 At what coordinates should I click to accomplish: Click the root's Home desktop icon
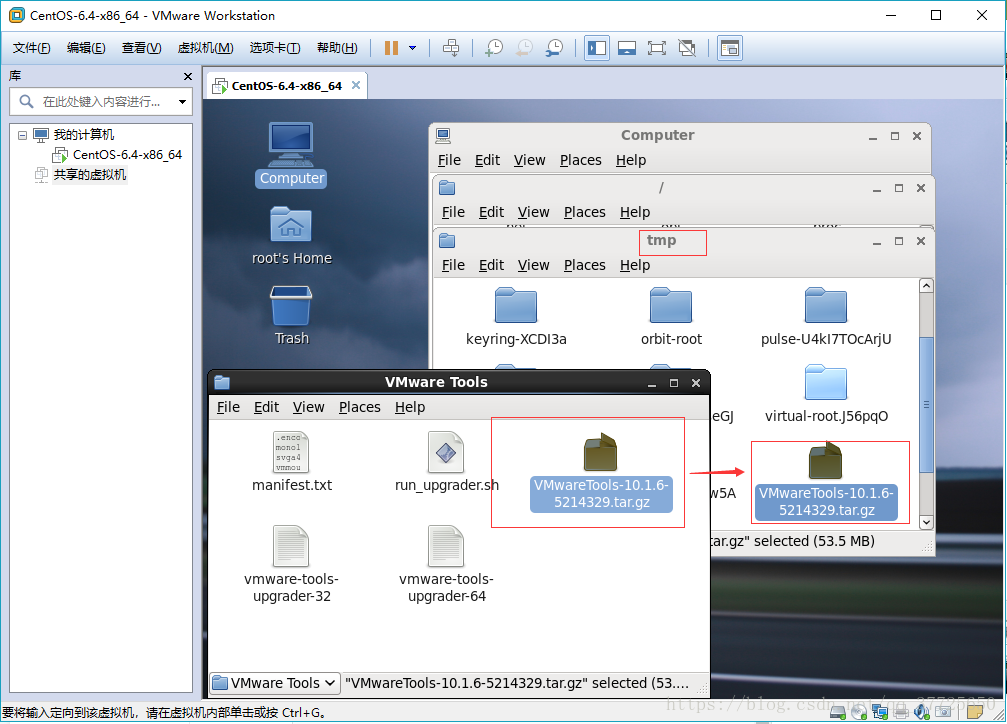pos(291,236)
